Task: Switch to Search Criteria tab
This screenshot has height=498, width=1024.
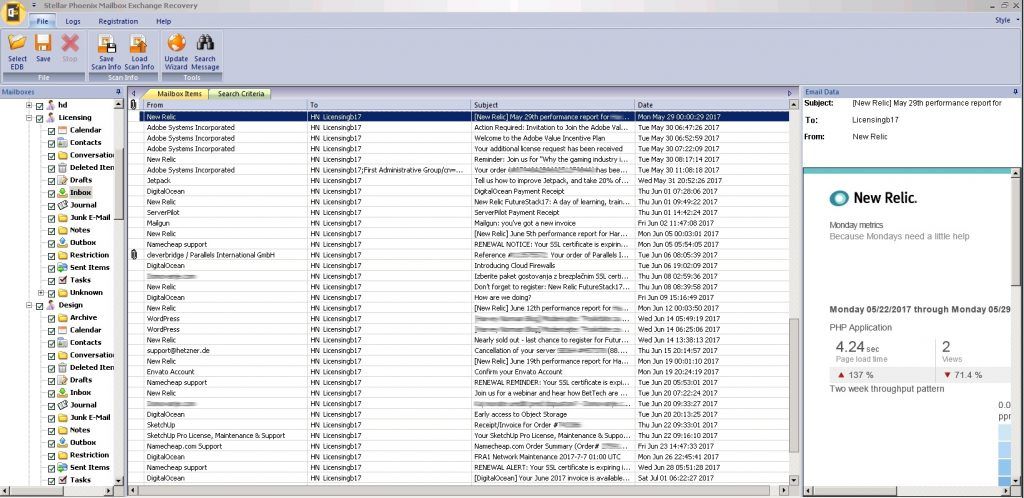Action: point(241,93)
